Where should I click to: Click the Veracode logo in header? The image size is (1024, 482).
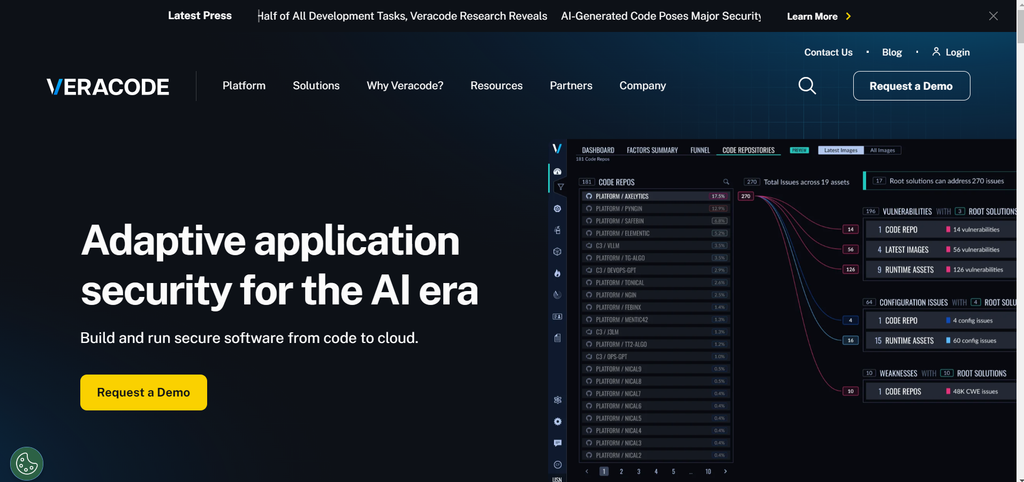[x=108, y=86]
